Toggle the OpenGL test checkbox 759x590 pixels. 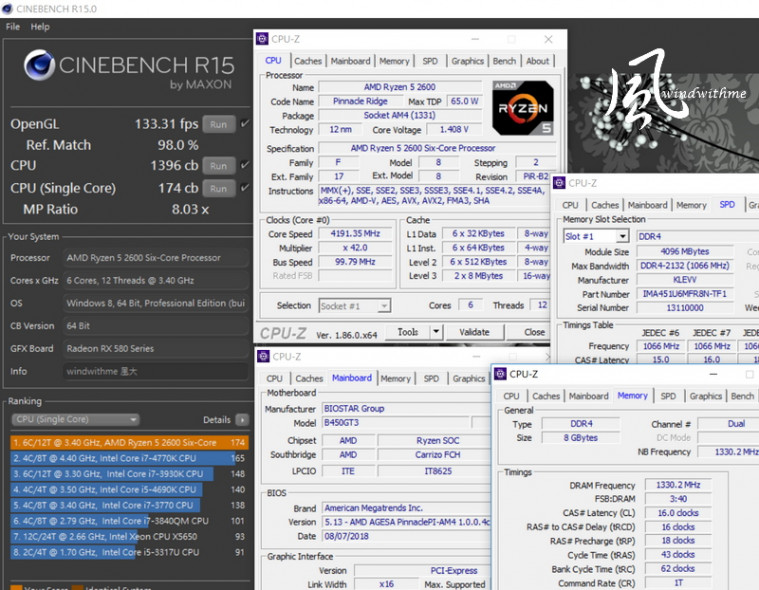click(x=245, y=124)
